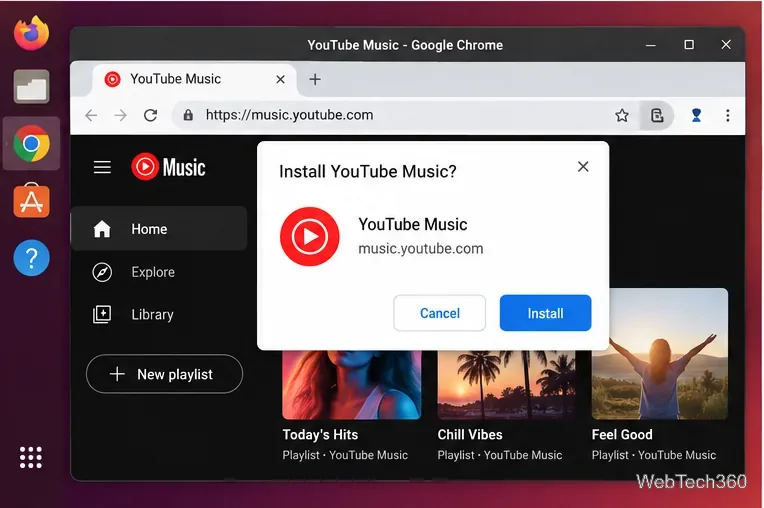Open the Chrome three-dot menu
The width and height of the screenshot is (764, 508).
coord(727,115)
